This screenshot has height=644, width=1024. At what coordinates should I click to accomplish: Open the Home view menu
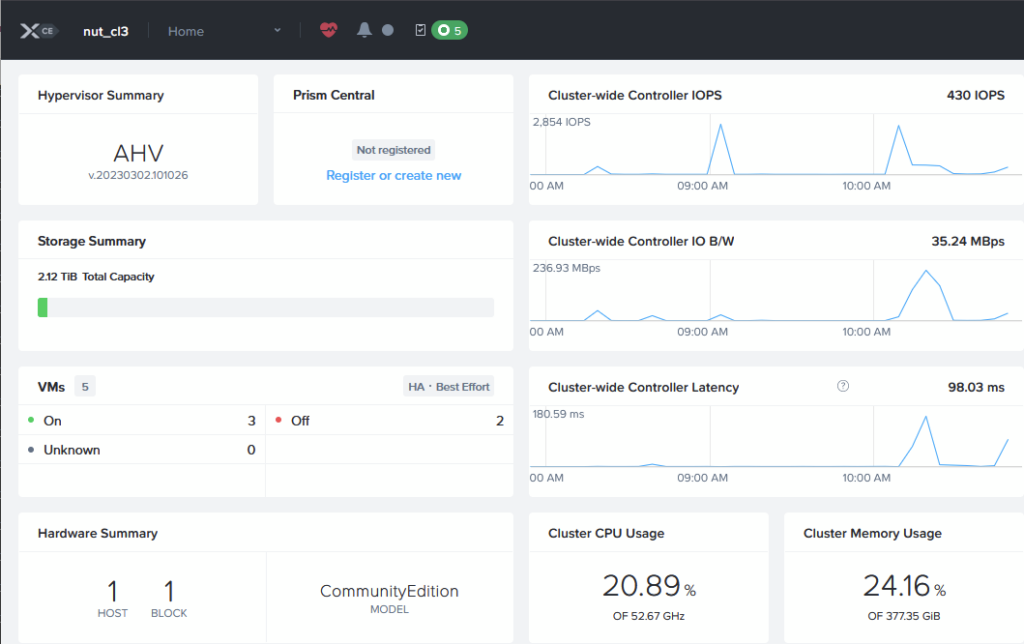click(x=186, y=31)
